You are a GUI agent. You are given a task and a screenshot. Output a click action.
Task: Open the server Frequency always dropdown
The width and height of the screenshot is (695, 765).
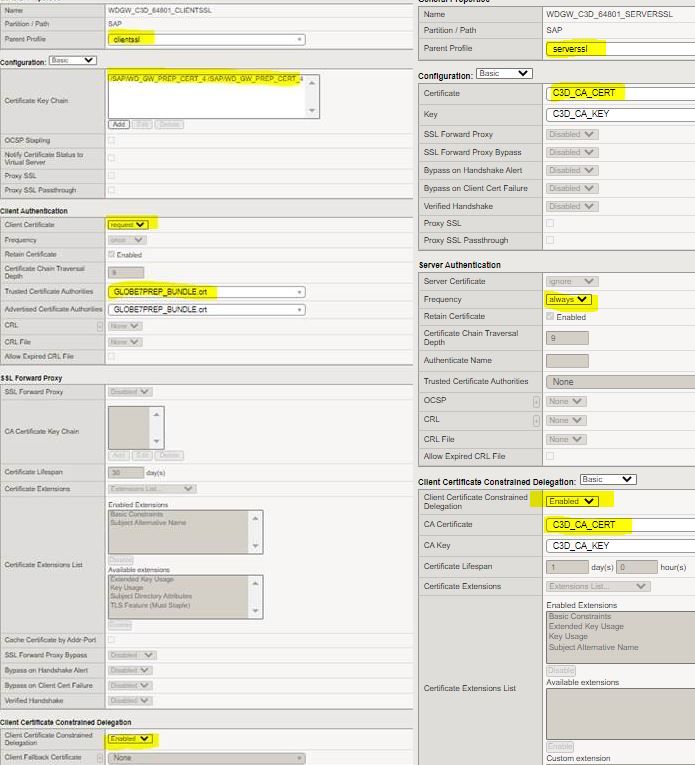tap(568, 300)
